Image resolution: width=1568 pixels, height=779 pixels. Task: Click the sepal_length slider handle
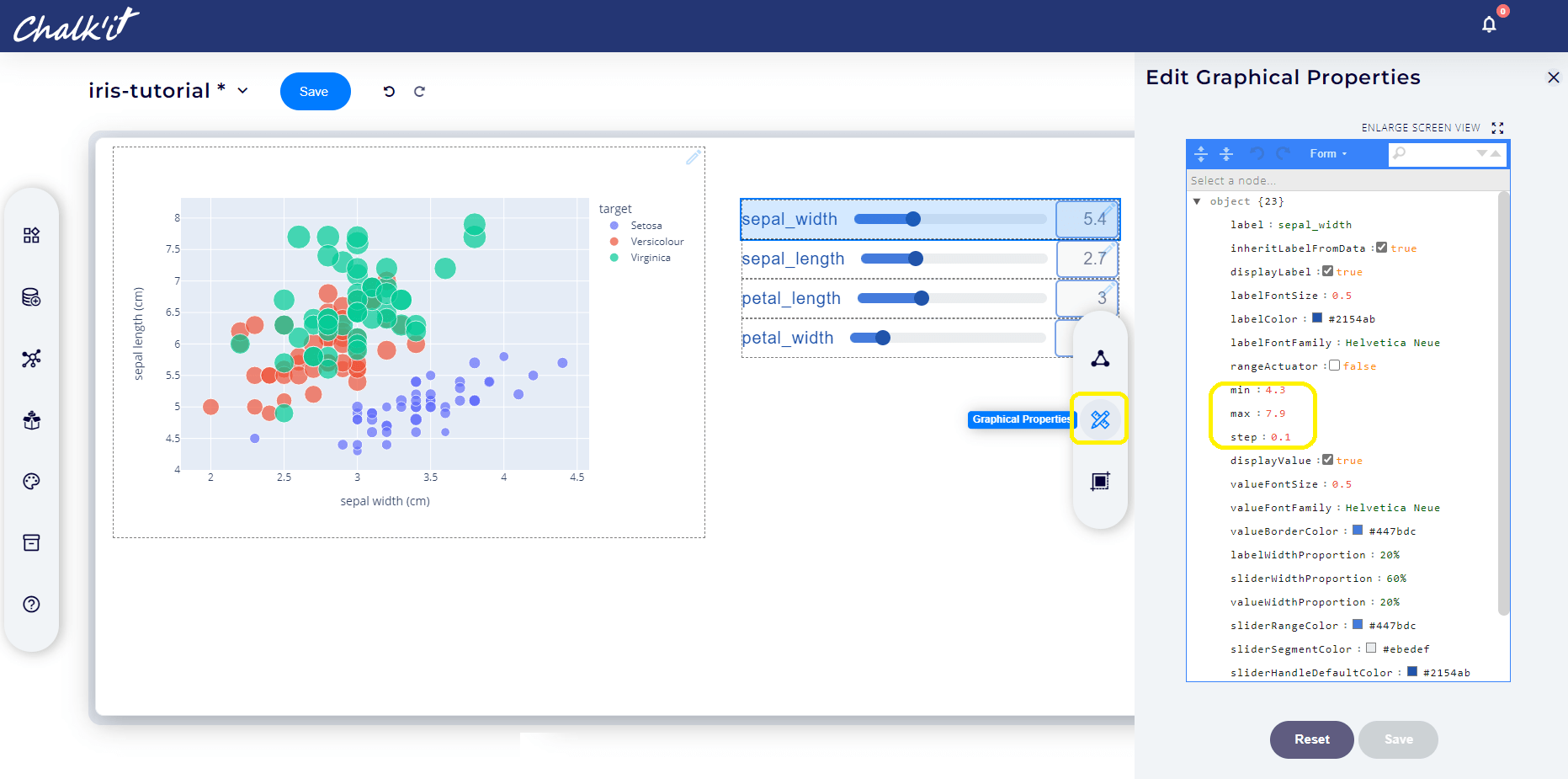coord(916,259)
